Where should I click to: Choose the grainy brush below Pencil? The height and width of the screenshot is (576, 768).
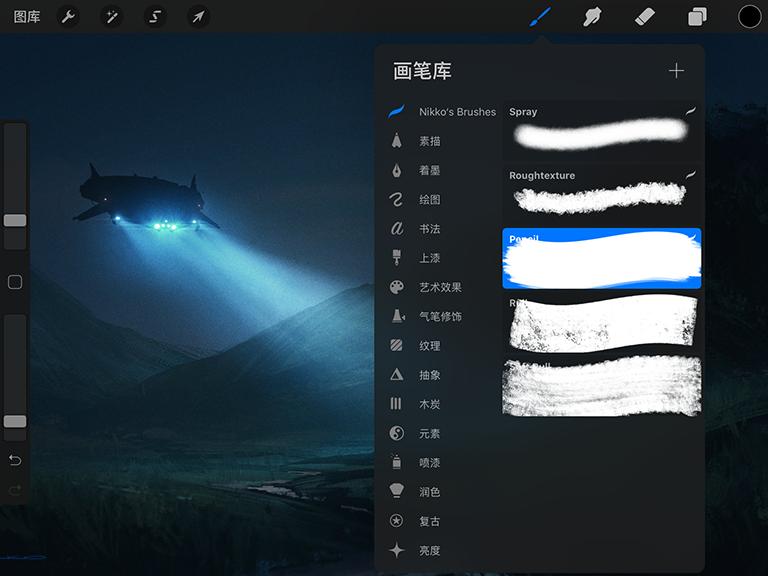(602, 323)
